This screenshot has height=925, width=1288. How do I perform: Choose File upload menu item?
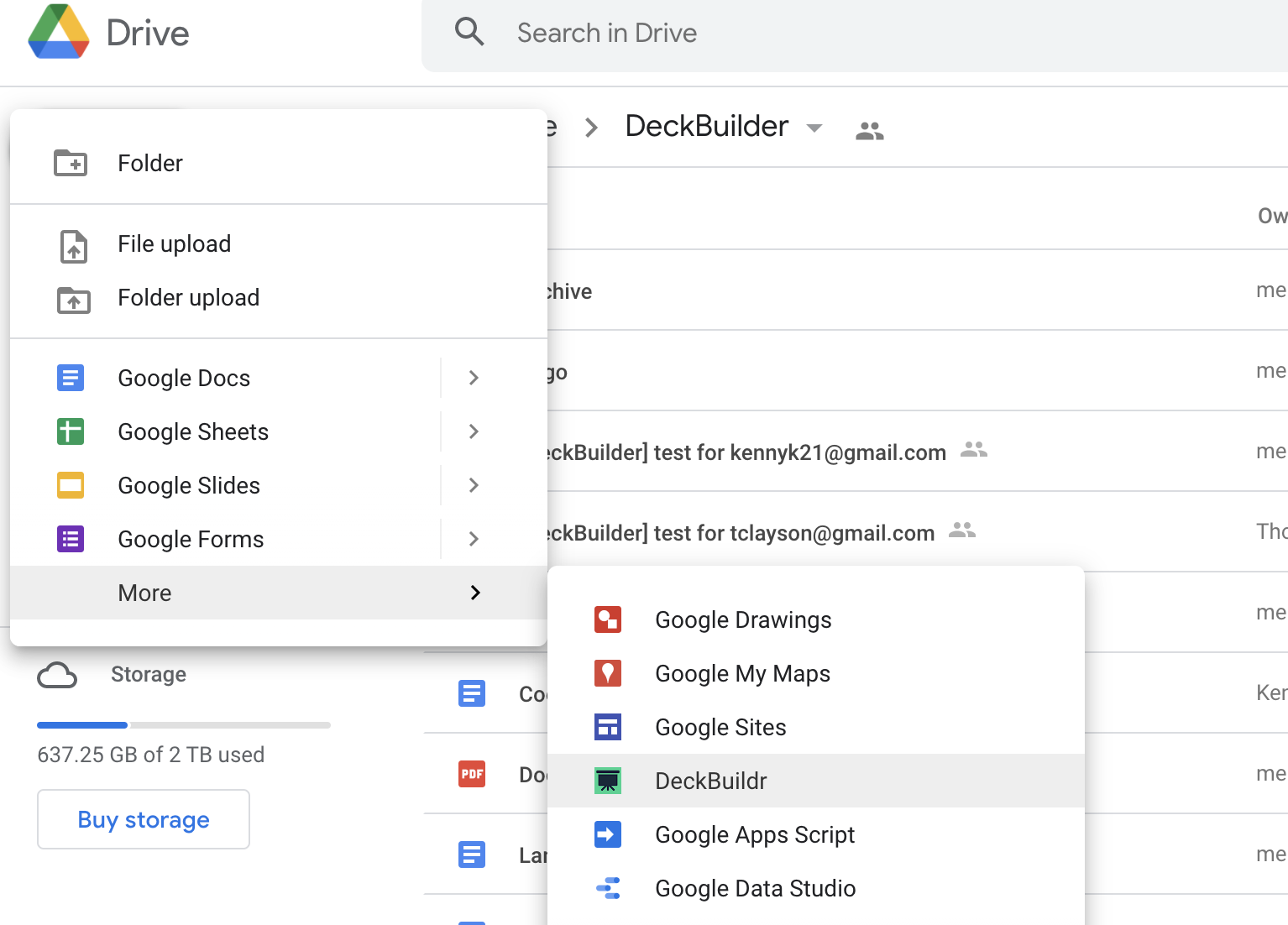279,243
